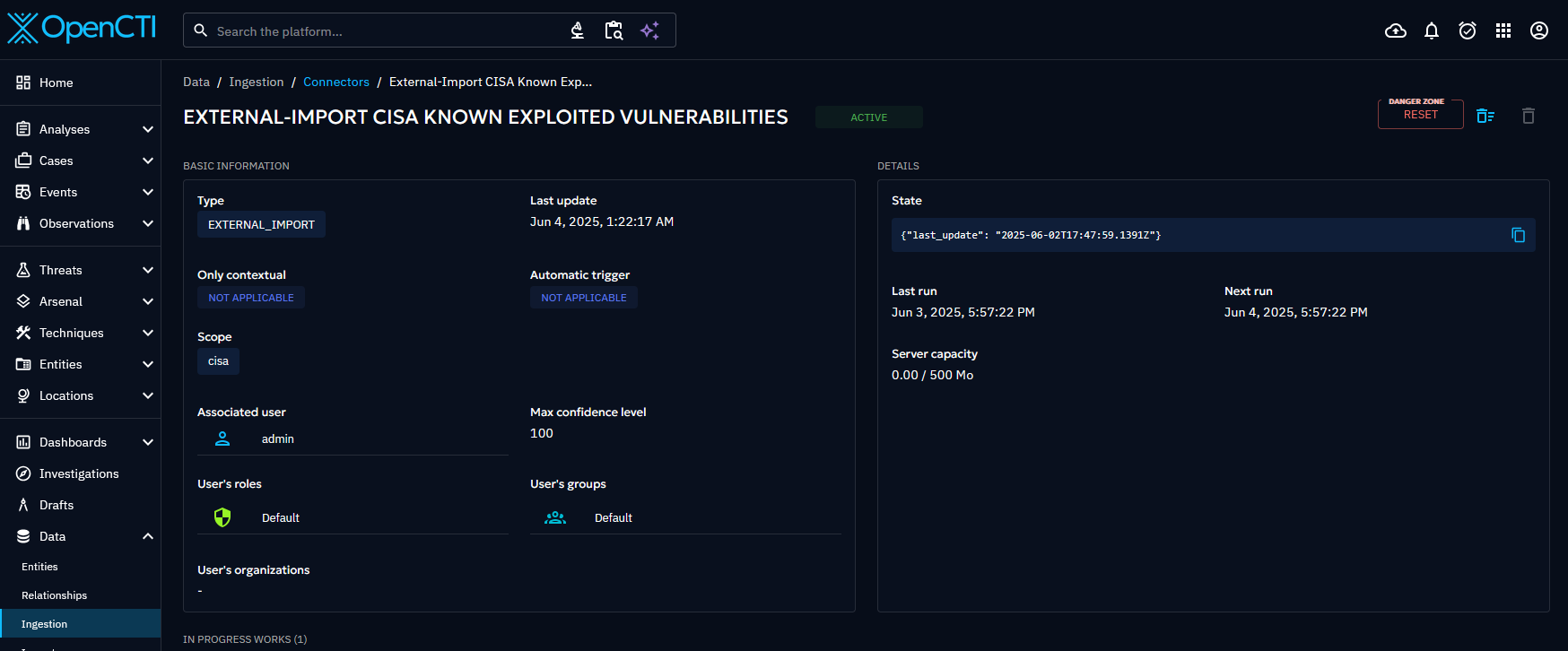Open the user profile icon
The width and height of the screenshot is (1568, 651).
[x=1539, y=31]
